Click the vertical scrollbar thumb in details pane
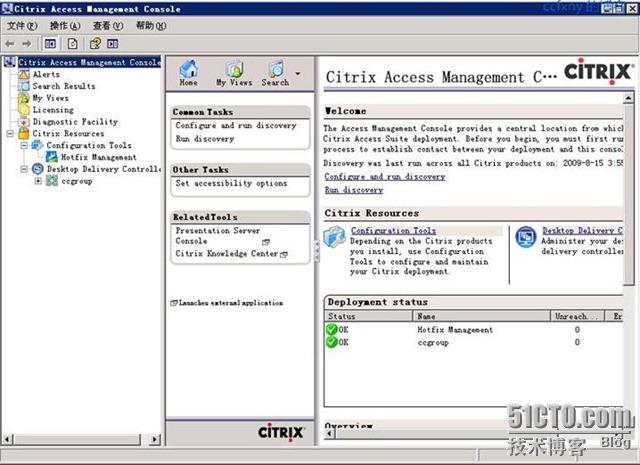 point(629,194)
